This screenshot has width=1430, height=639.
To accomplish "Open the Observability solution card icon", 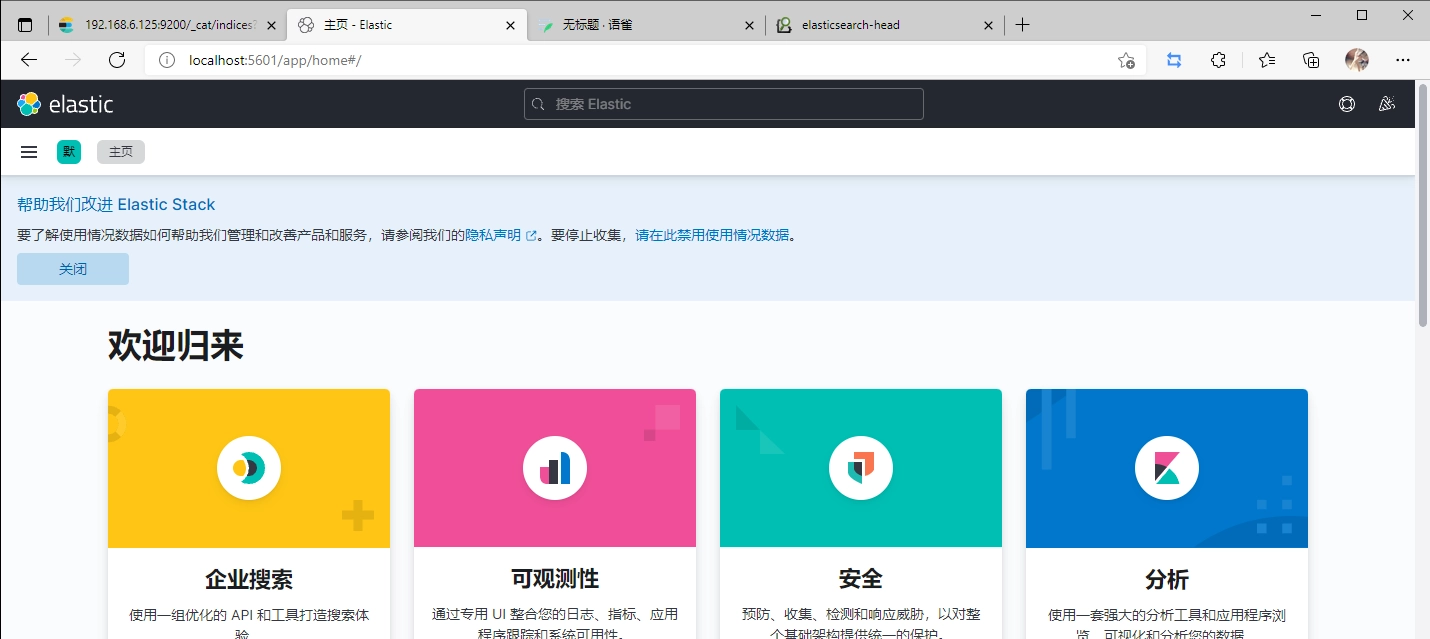I will click(x=554, y=467).
